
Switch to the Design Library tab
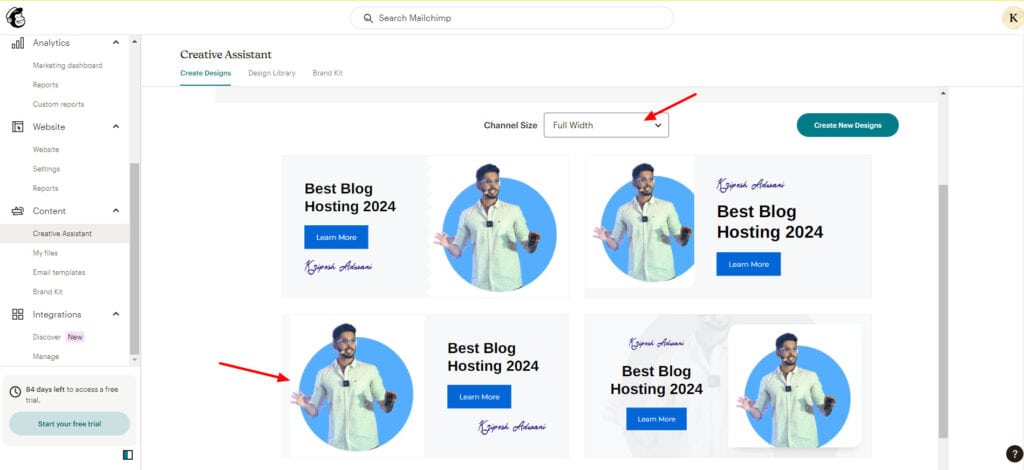(x=272, y=73)
